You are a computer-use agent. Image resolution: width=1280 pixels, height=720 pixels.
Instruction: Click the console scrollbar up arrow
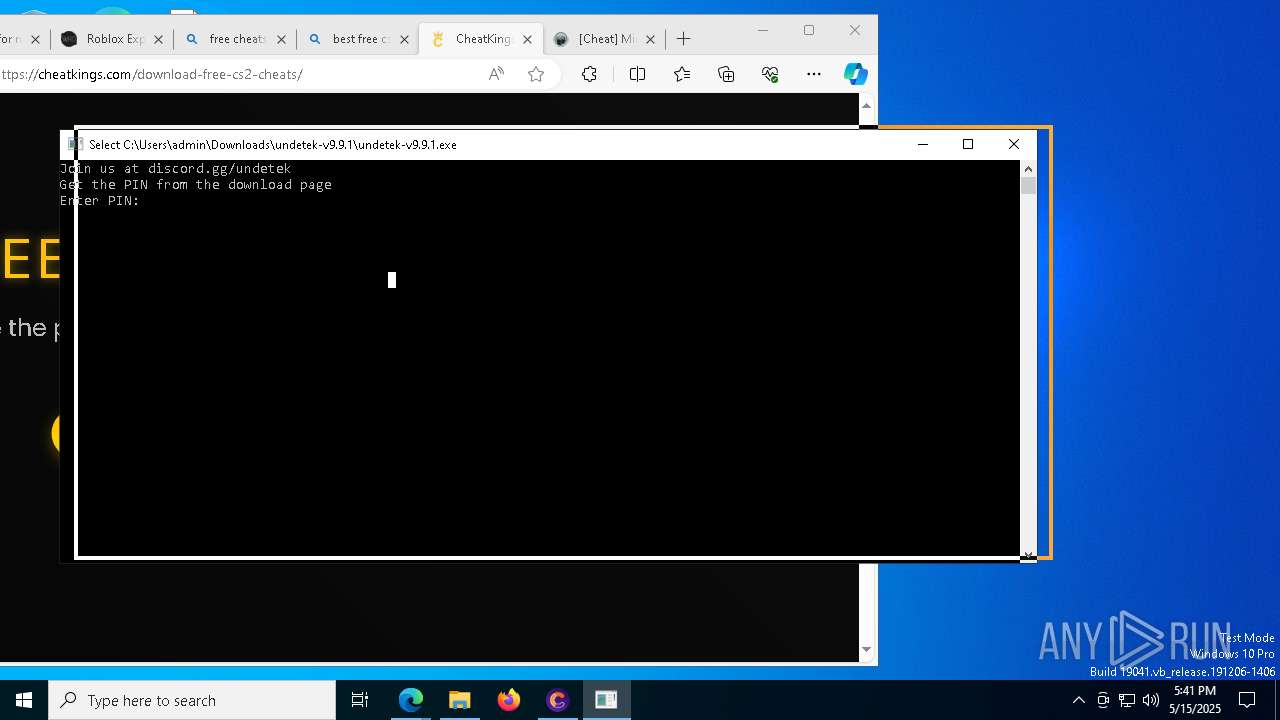click(x=1028, y=168)
